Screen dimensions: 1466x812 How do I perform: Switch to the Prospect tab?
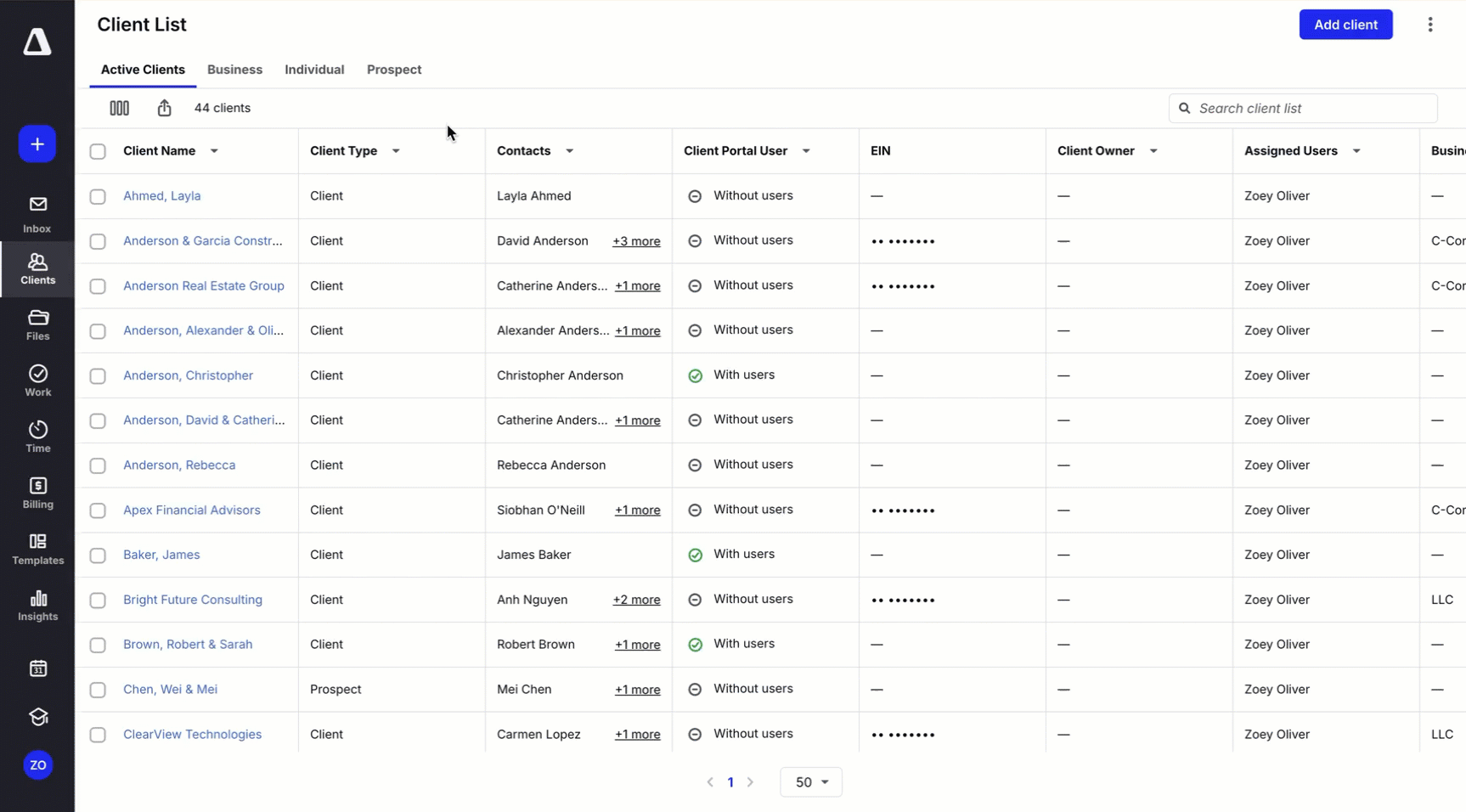pos(394,70)
